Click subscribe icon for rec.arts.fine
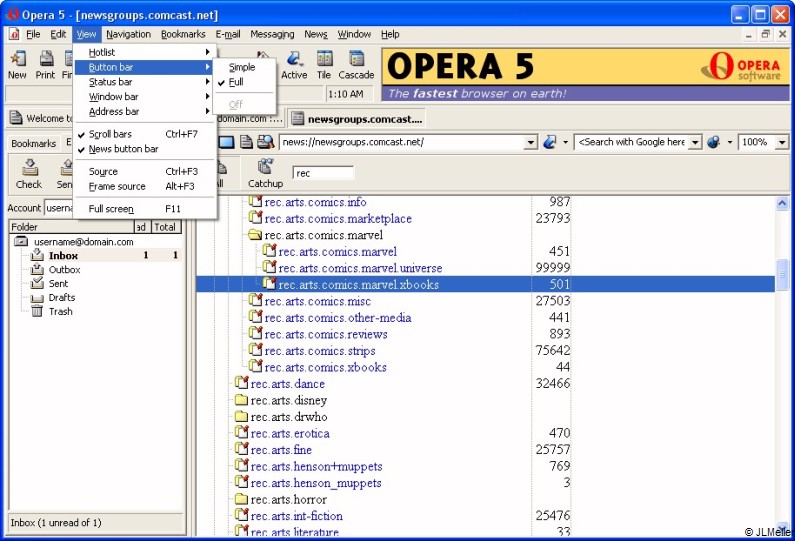The width and height of the screenshot is (795, 541). [242, 449]
